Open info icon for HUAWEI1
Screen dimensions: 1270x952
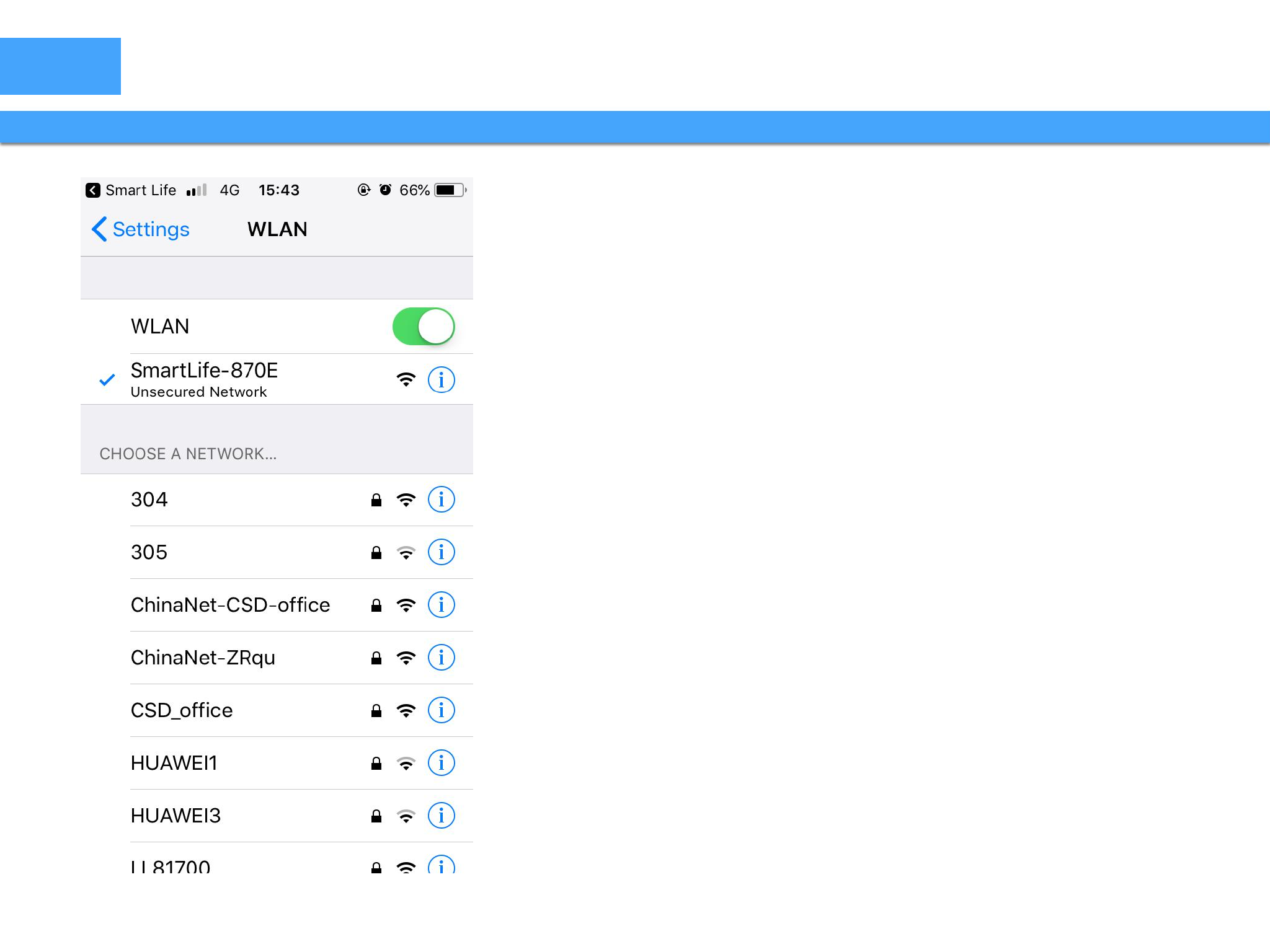click(441, 763)
